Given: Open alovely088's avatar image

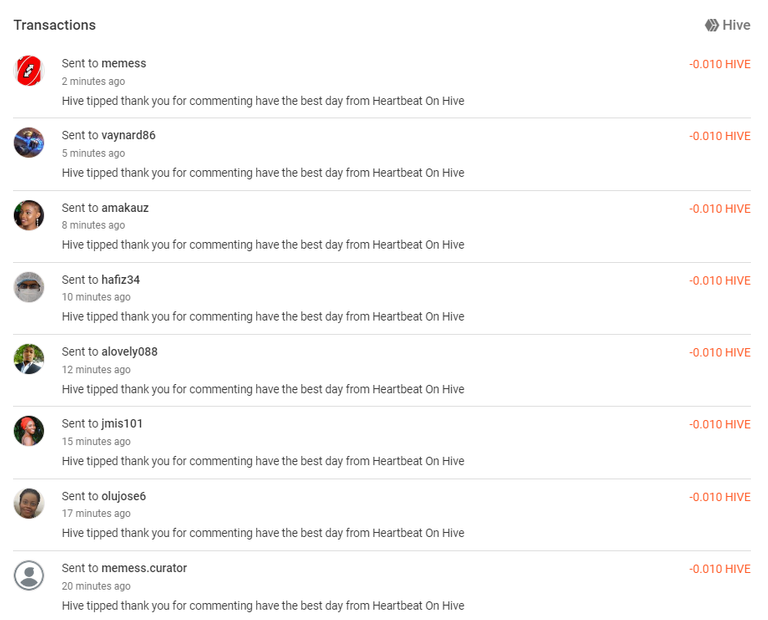Looking at the screenshot, I should (29, 359).
